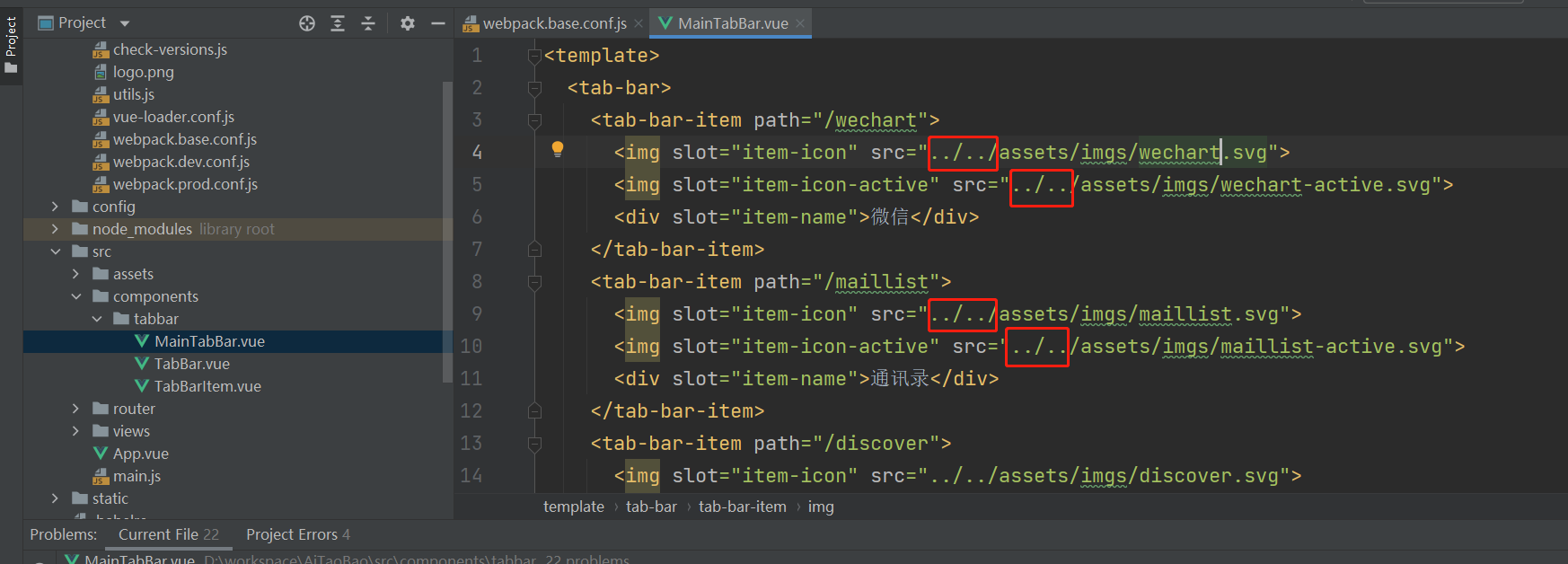1568x564 pixels.
Task: Collapse the src folder
Action: (x=55, y=251)
